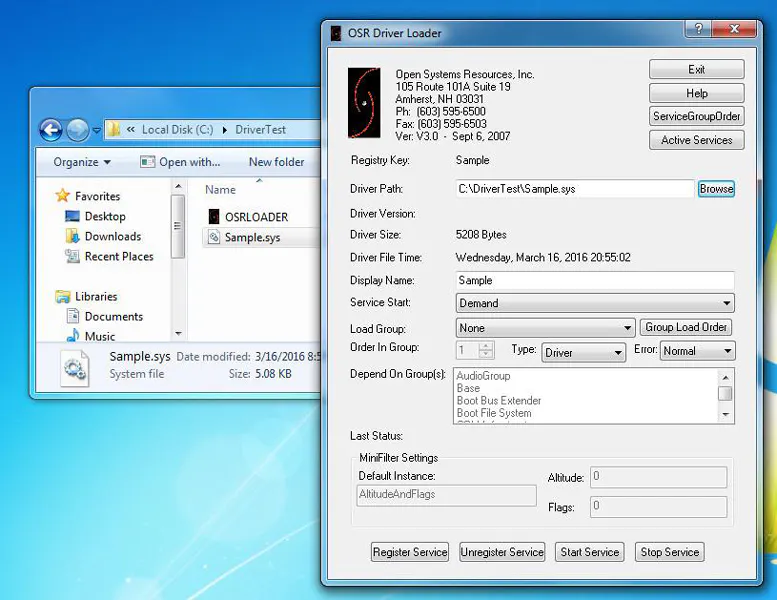Viewport: 777px width, 600px height.
Task: Click the Sample.sys file icon in list
Action: (214, 237)
